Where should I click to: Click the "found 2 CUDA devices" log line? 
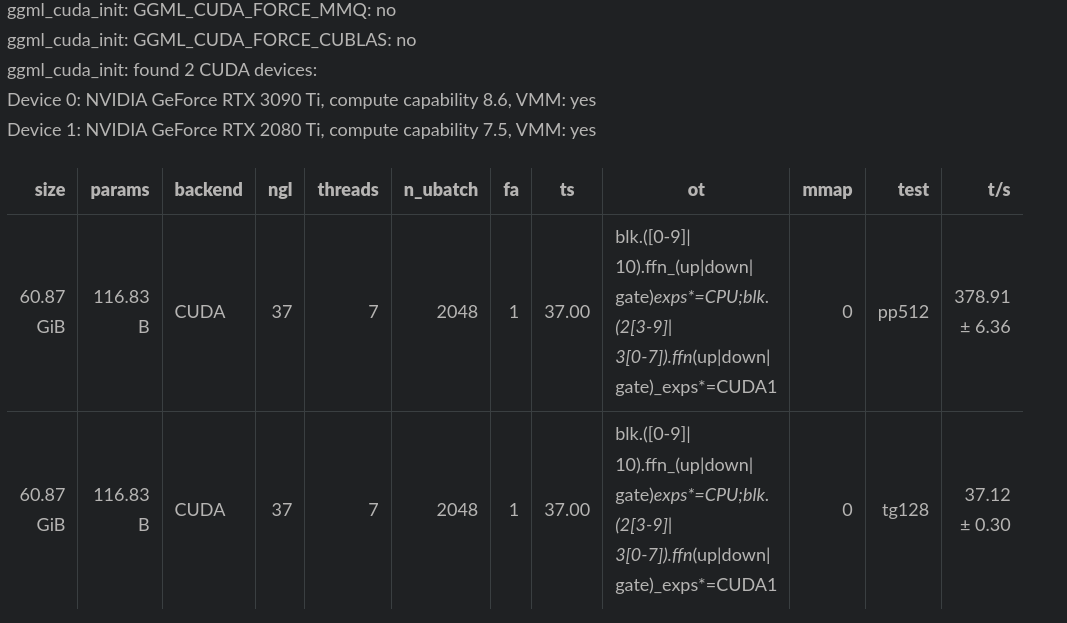162,70
